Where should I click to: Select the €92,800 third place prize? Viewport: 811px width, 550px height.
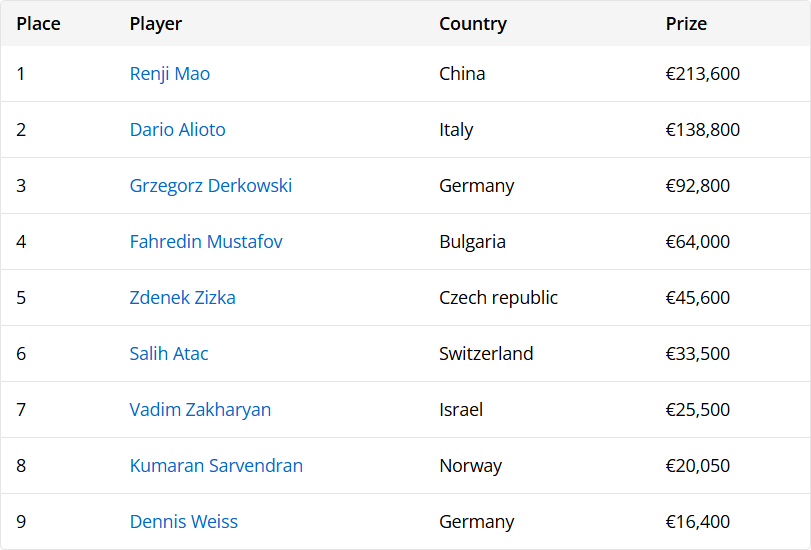coord(698,186)
